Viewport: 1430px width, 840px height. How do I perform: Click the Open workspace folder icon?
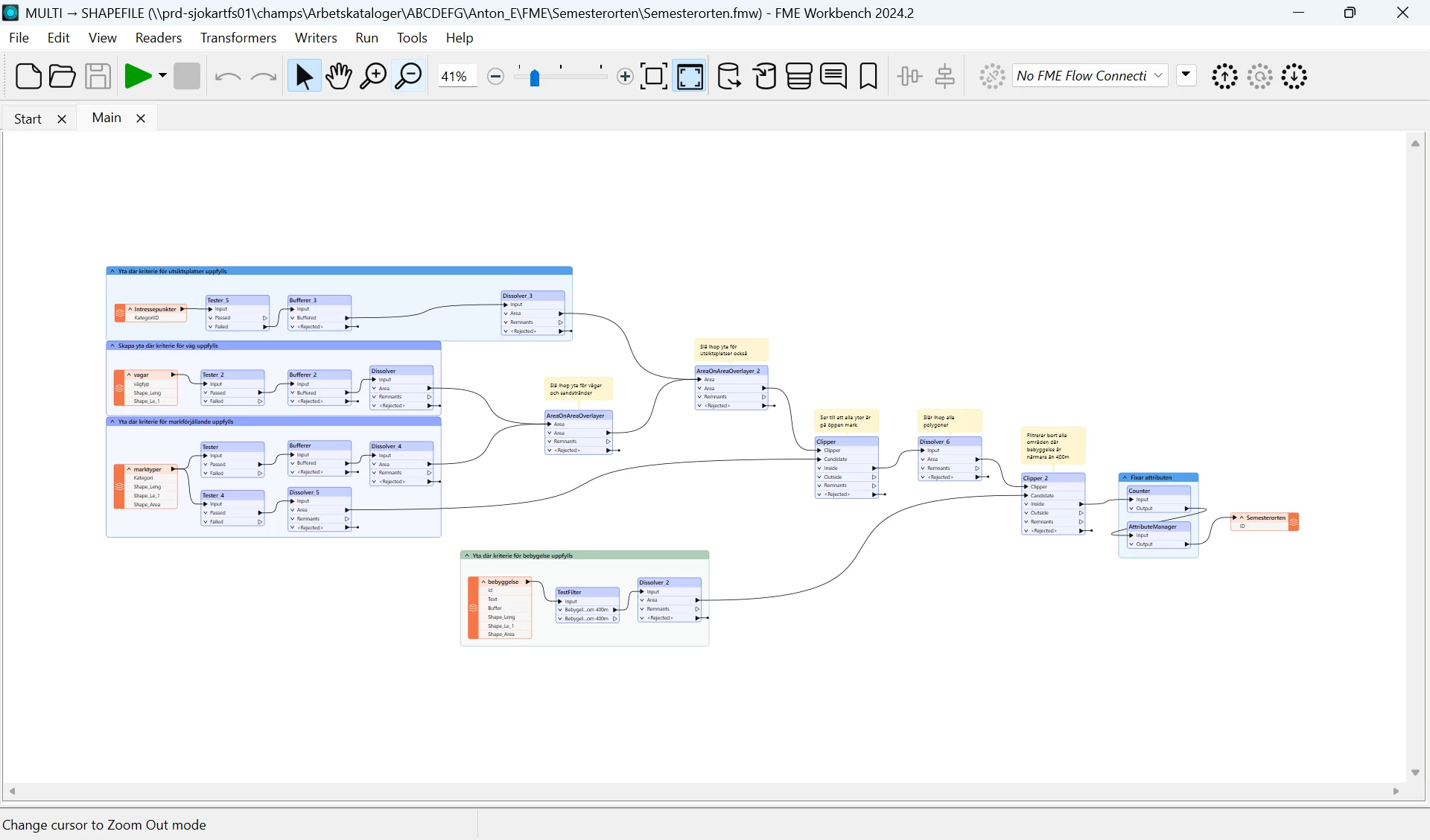pos(63,76)
